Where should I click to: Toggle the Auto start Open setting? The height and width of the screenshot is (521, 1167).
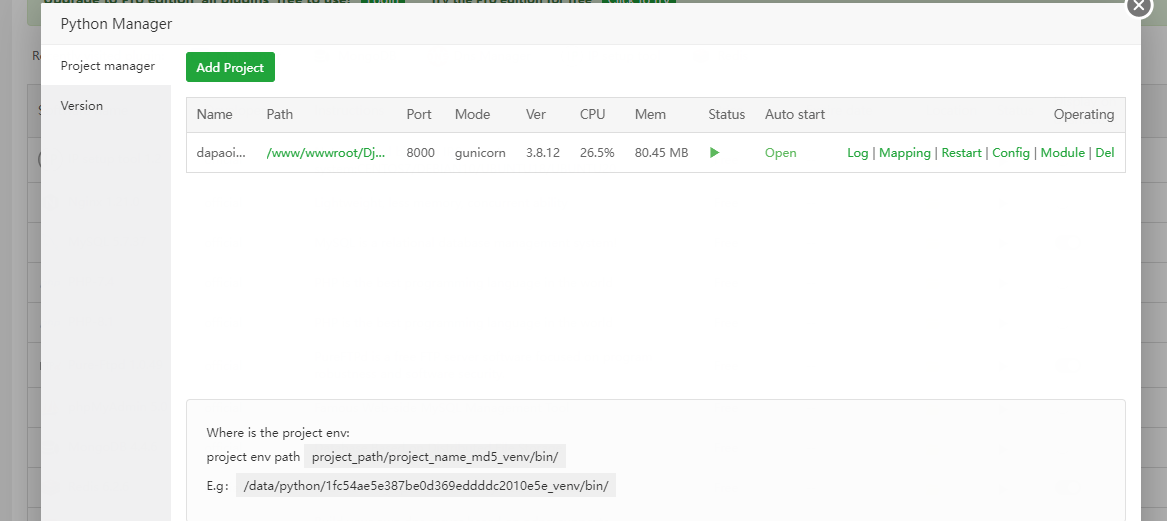[x=781, y=153]
